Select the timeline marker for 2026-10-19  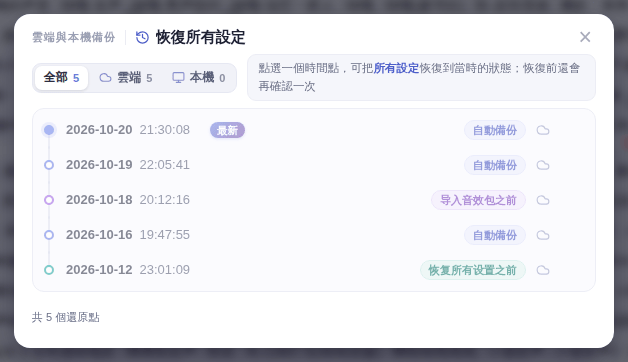click(49, 165)
